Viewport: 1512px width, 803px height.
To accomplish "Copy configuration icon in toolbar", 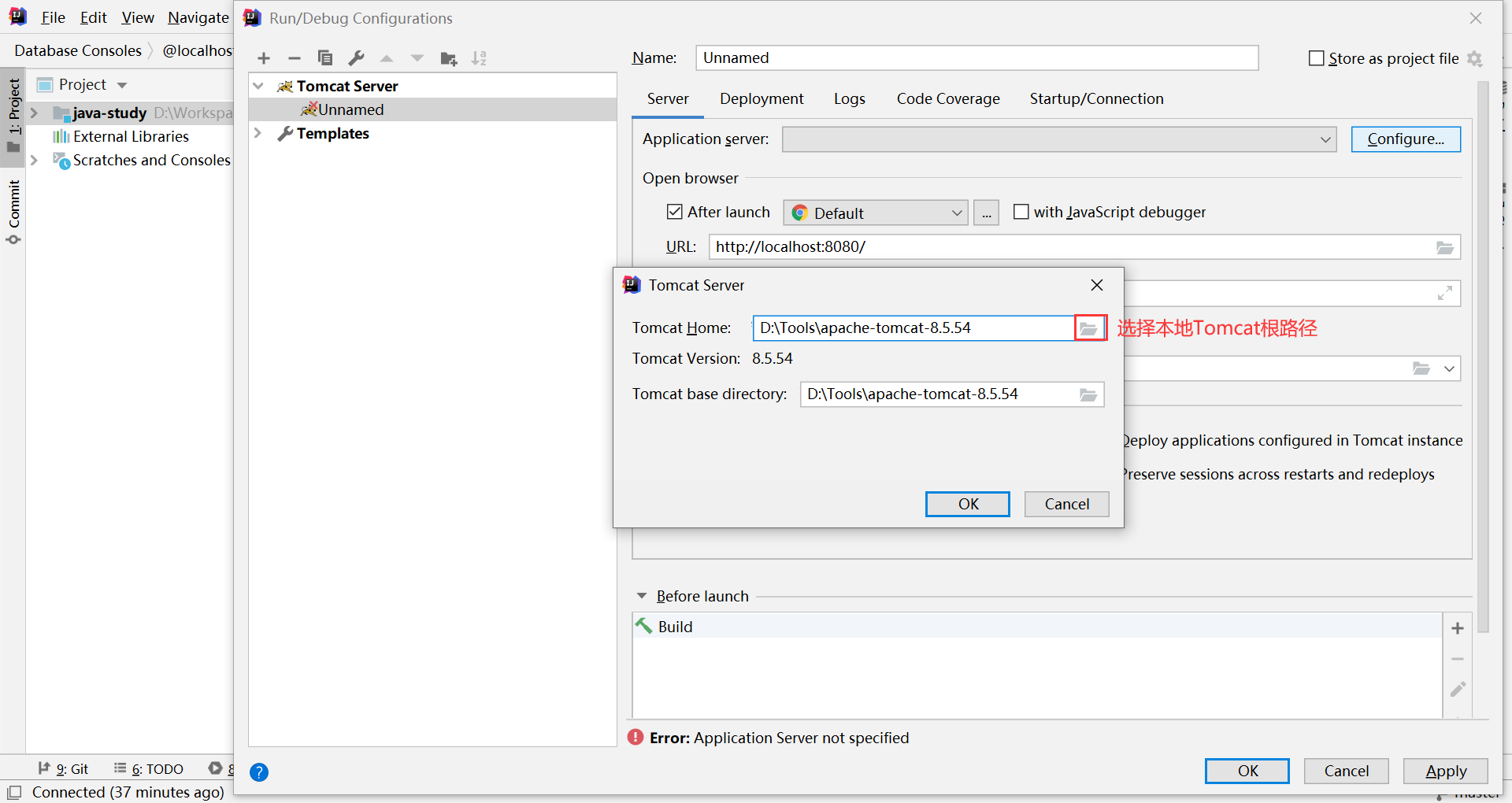I will [325, 58].
